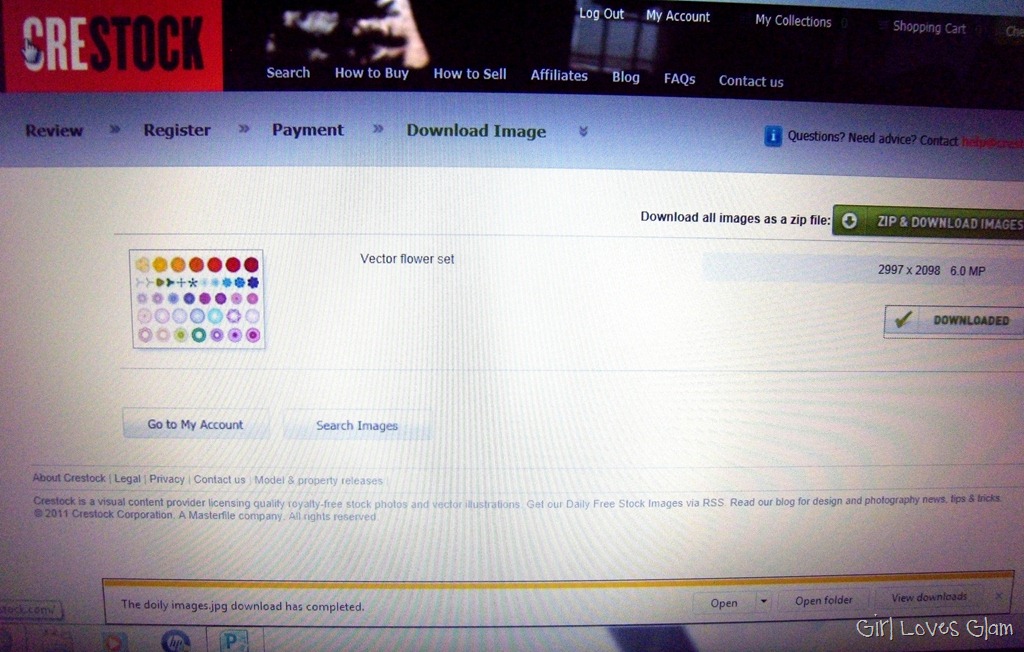Image resolution: width=1024 pixels, height=652 pixels.
Task: Click the Open folder button
Action: [824, 600]
